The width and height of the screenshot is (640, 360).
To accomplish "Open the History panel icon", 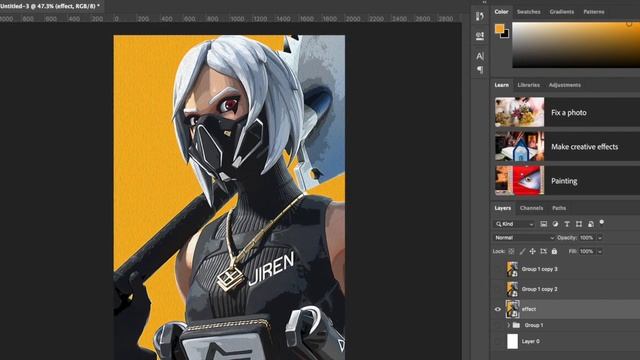I will click(480, 16).
